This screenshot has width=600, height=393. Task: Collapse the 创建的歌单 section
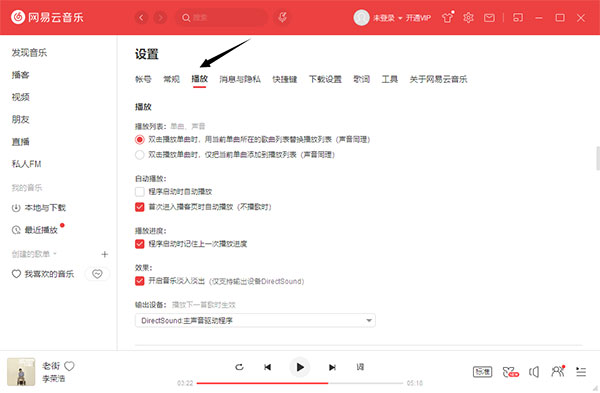click(34, 254)
